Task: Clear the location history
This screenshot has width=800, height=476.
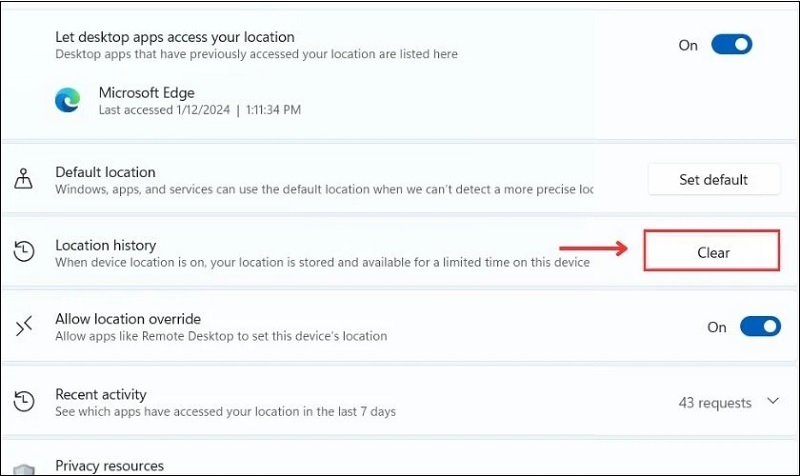Action: tap(713, 252)
